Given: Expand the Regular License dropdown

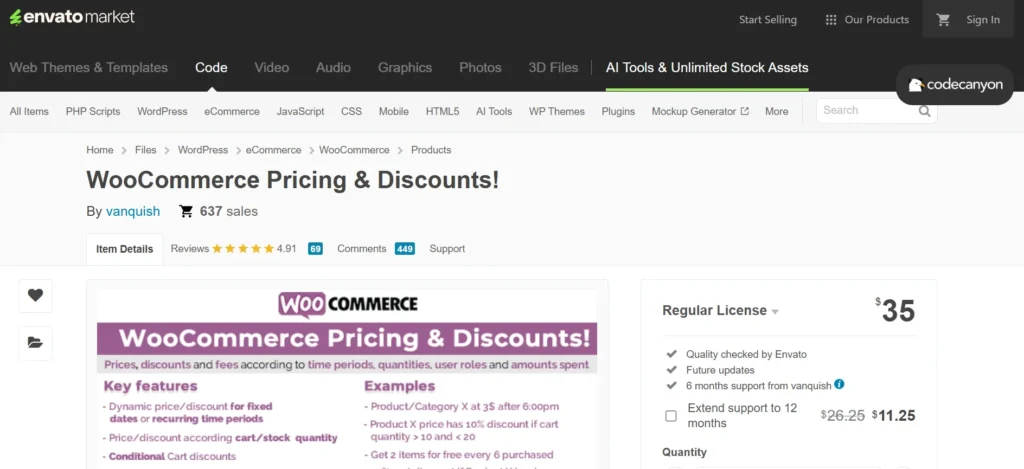Looking at the screenshot, I should coord(720,311).
